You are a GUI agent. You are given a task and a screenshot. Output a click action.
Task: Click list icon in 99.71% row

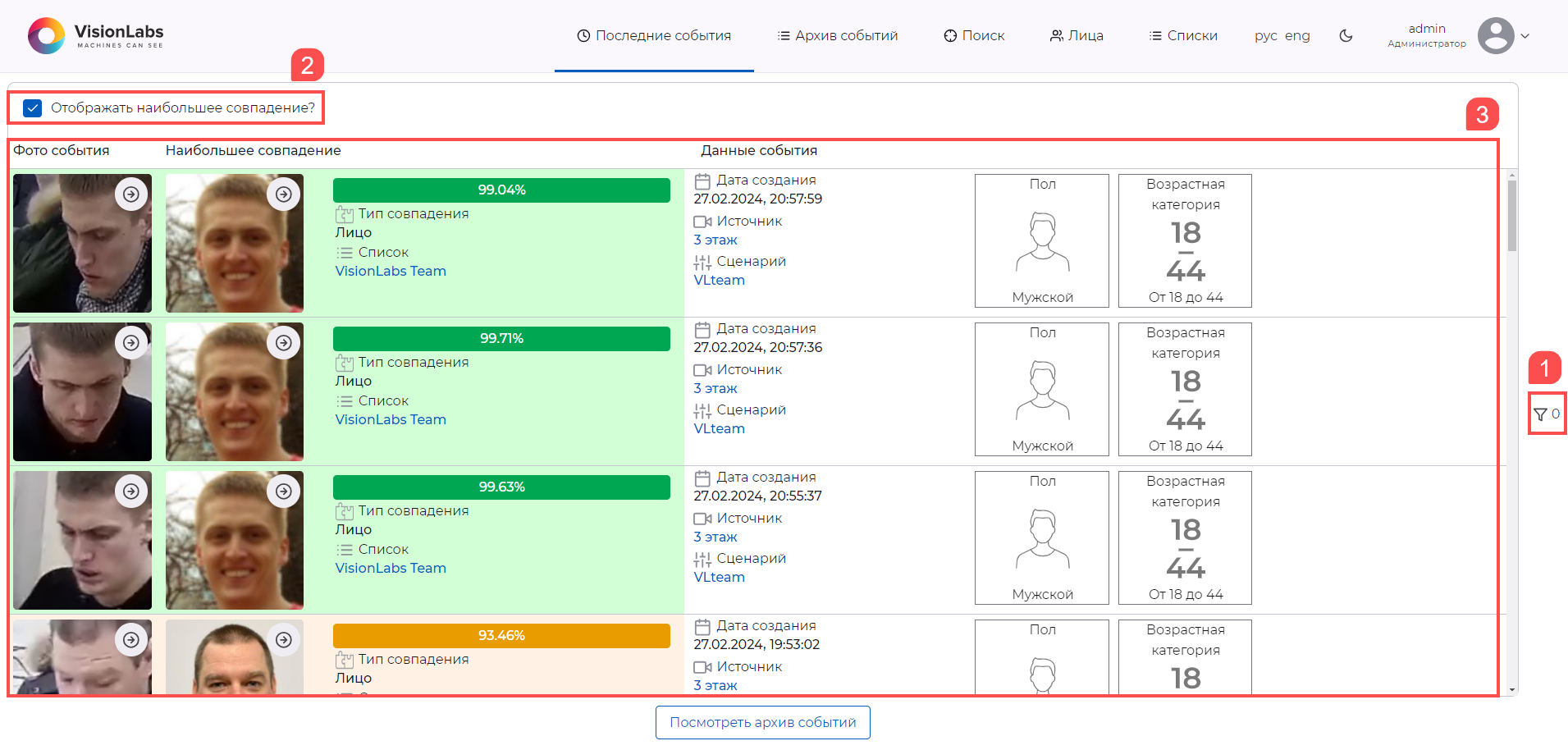[x=345, y=401]
